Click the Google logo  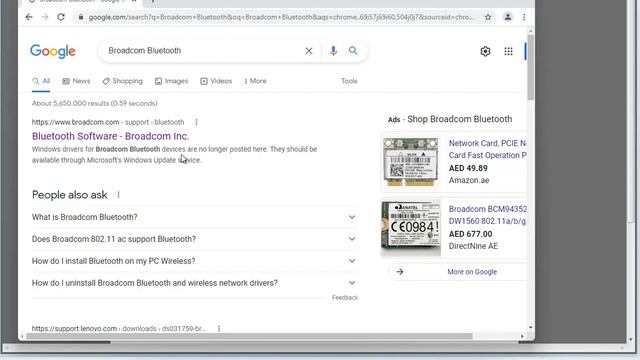pyautogui.click(x=53, y=51)
